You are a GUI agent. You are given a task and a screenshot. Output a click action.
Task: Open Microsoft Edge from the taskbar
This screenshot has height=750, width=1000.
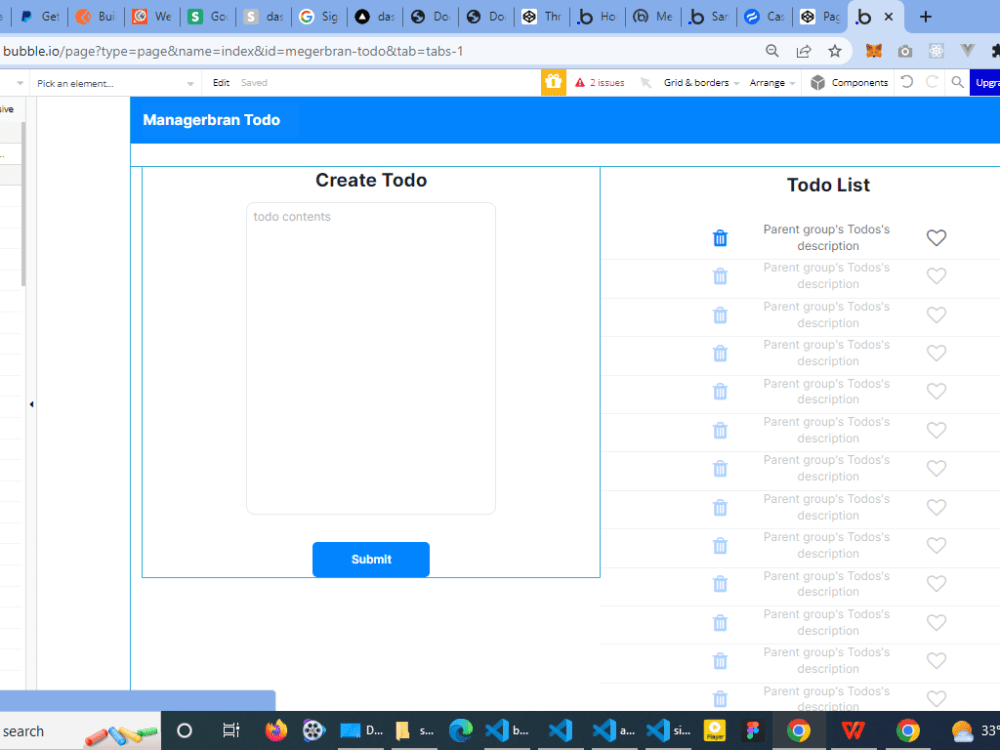tap(461, 730)
